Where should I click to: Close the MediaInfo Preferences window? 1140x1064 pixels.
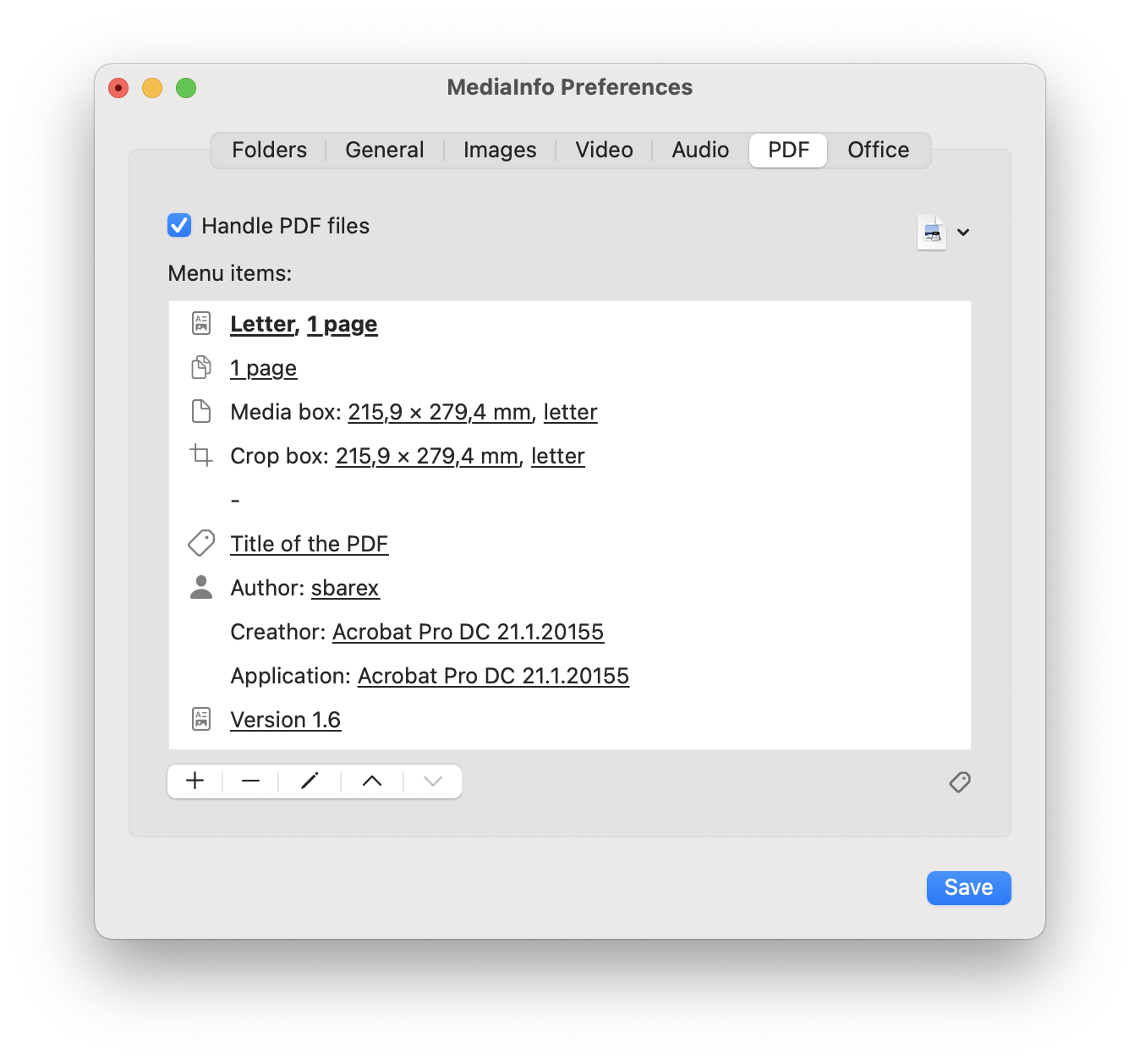(118, 88)
